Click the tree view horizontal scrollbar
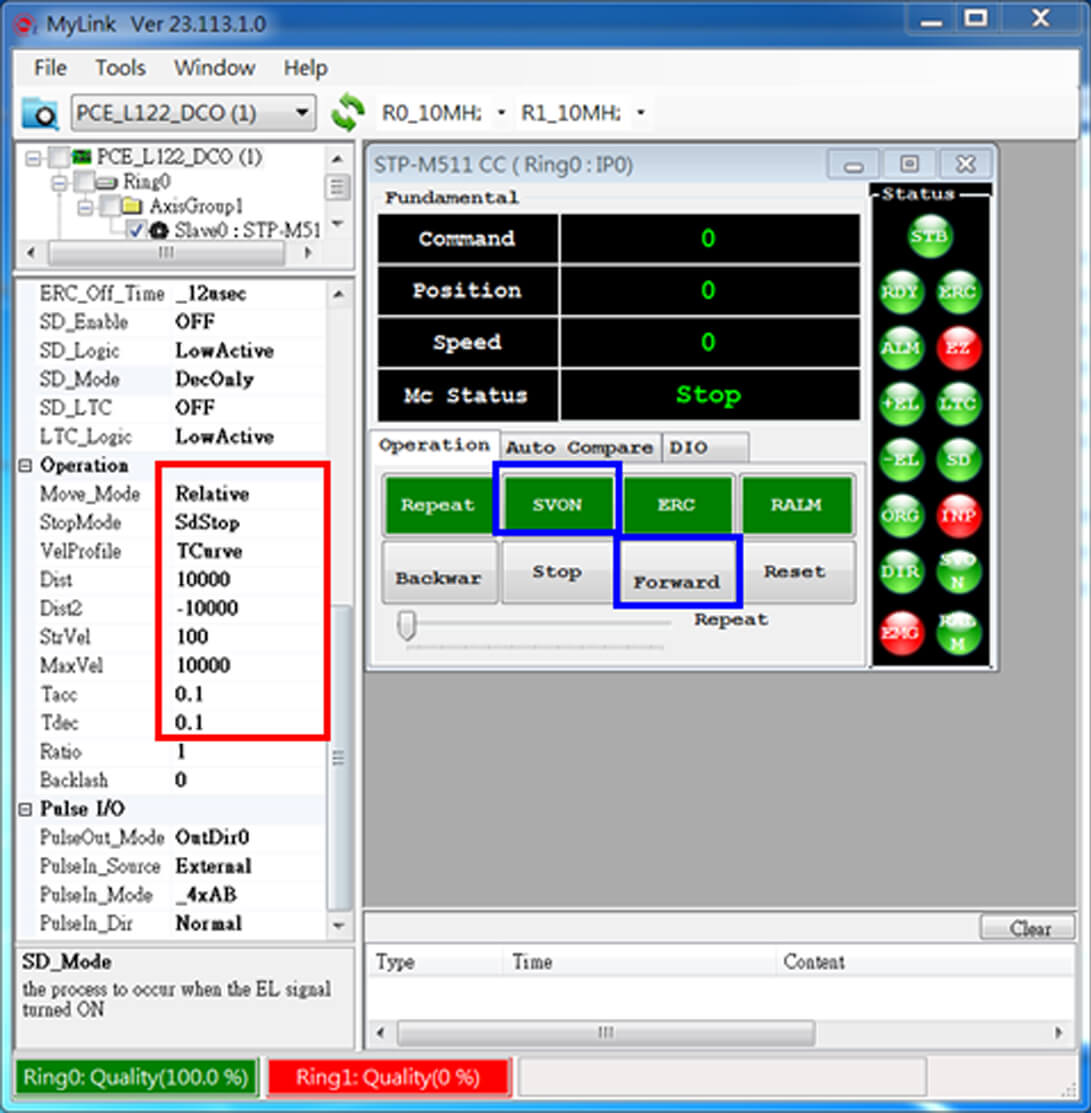Screen dimensions: 1091x1113 165,253
